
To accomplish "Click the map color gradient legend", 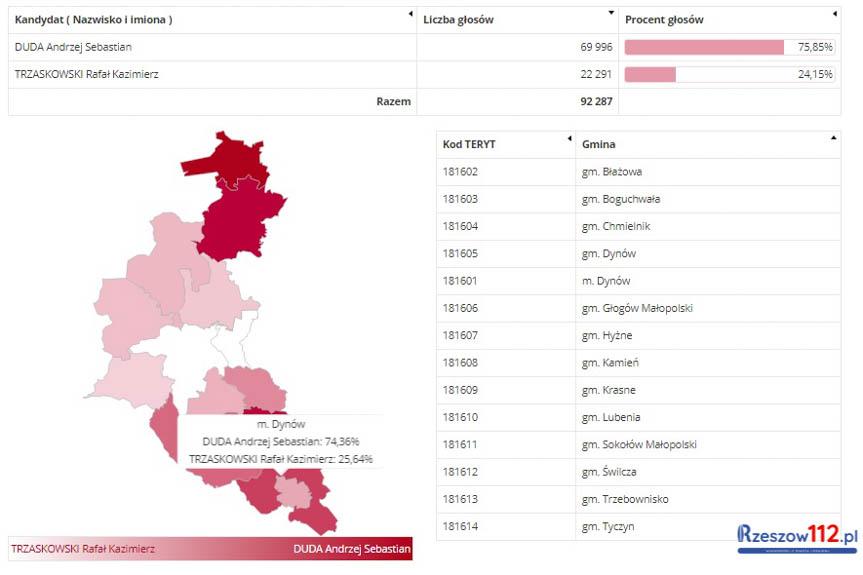I will tap(210, 549).
